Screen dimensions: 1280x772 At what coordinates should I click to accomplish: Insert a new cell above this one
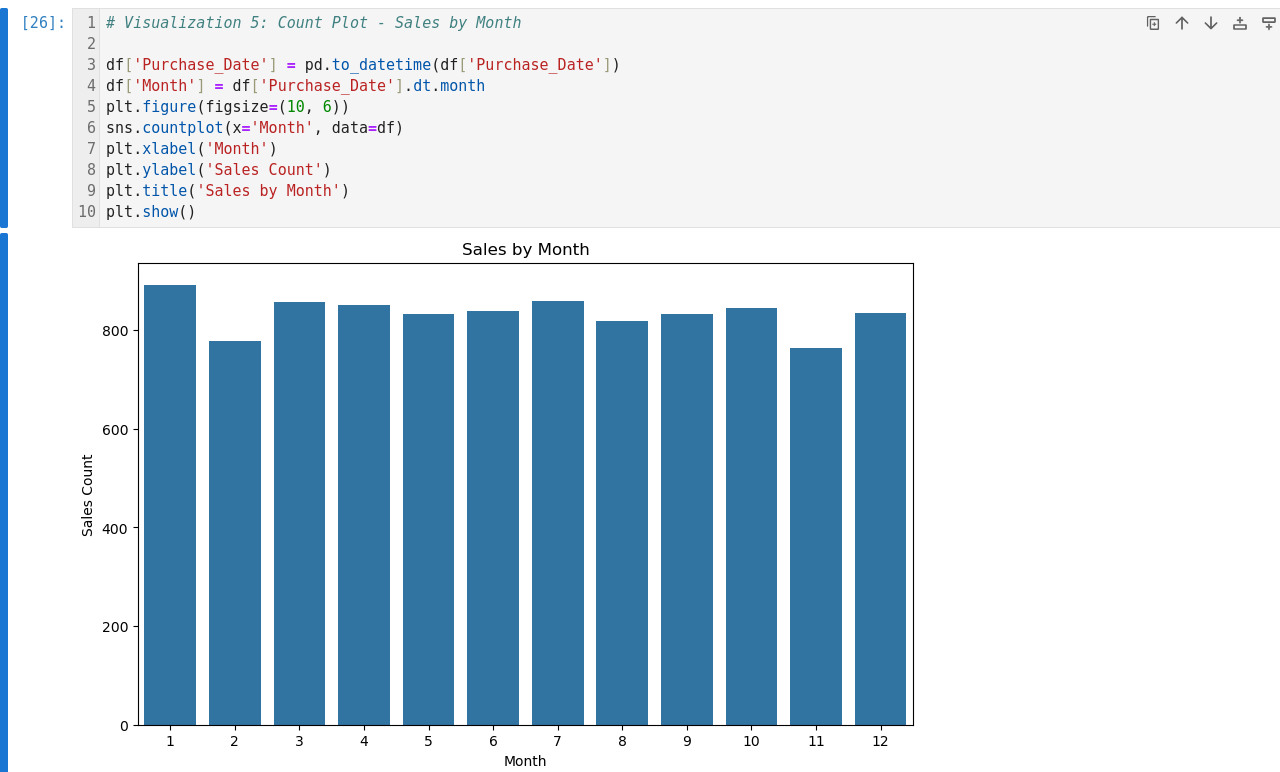pyautogui.click(x=1240, y=23)
